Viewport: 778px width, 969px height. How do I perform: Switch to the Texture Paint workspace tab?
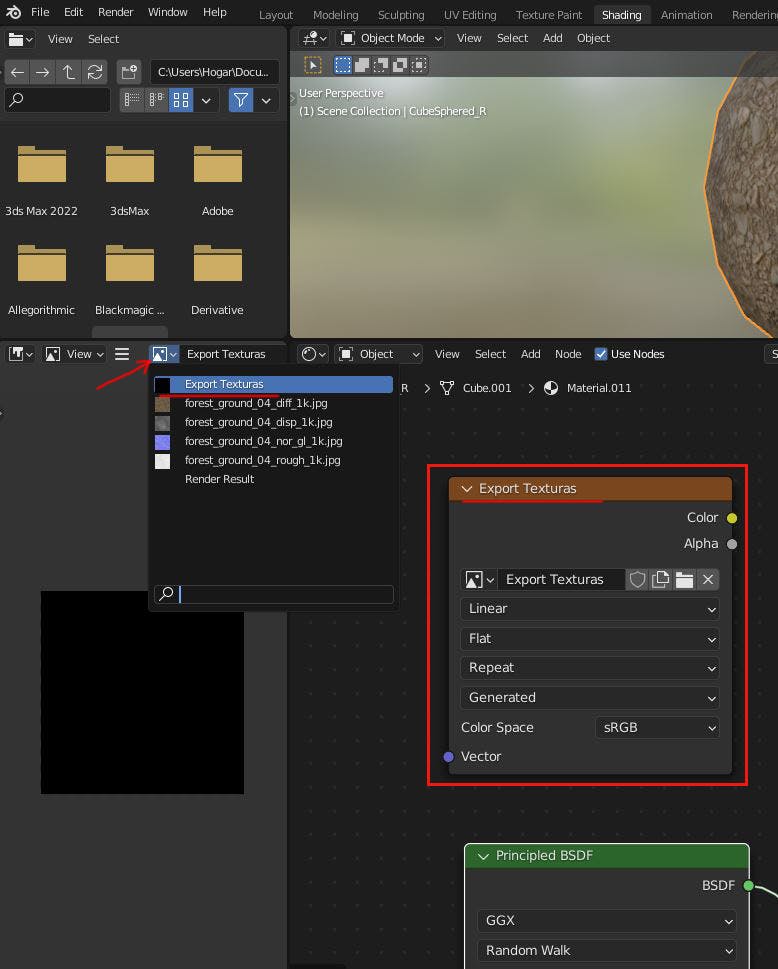pyautogui.click(x=548, y=15)
